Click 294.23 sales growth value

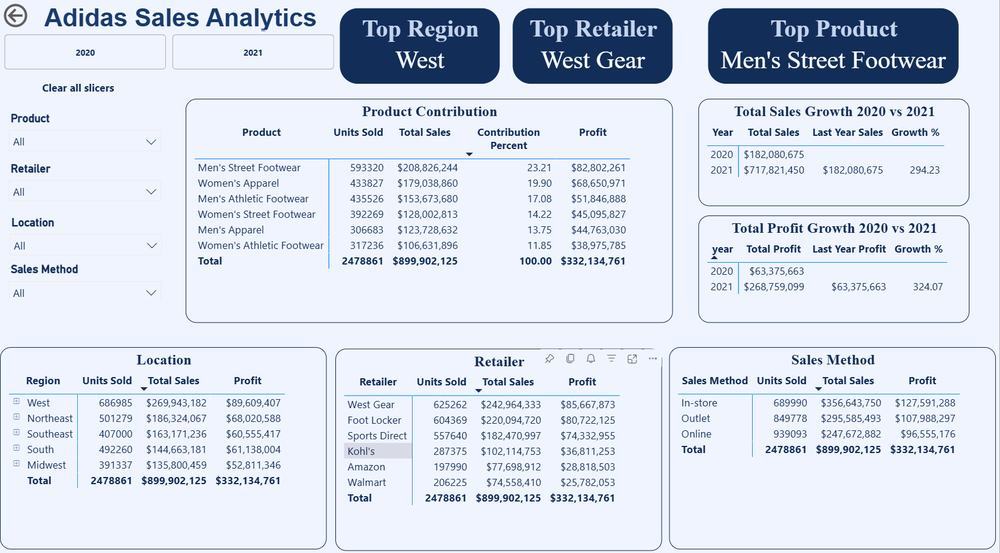tap(924, 170)
